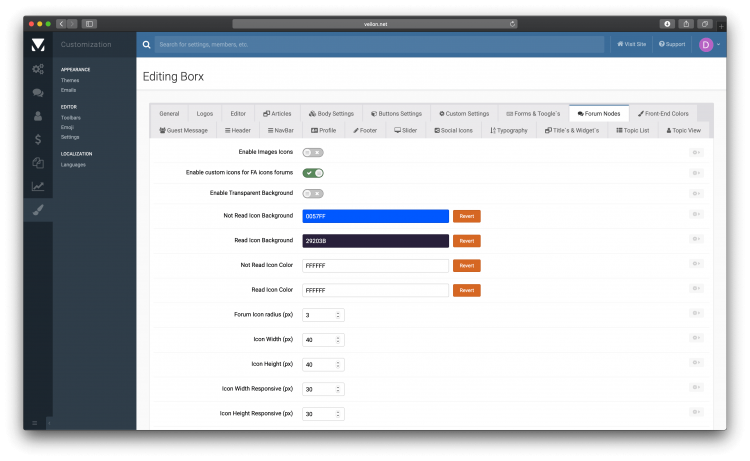Open the Guest Message tab
Screen dimensions: 750x461
point(184,131)
